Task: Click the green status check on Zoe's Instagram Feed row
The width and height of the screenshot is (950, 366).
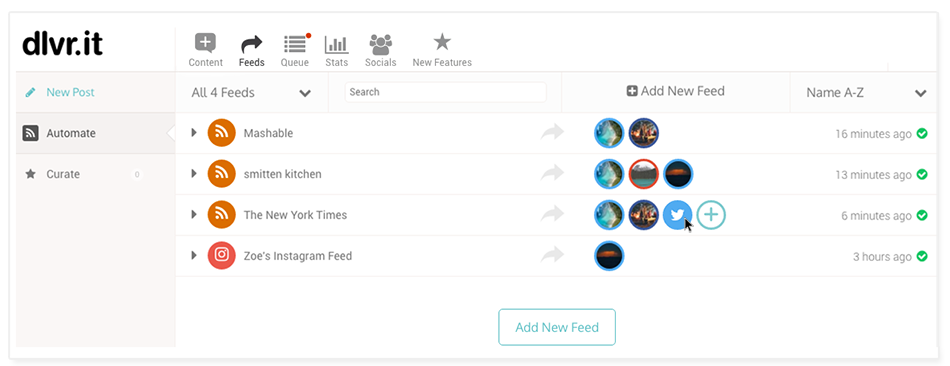Action: click(x=922, y=256)
